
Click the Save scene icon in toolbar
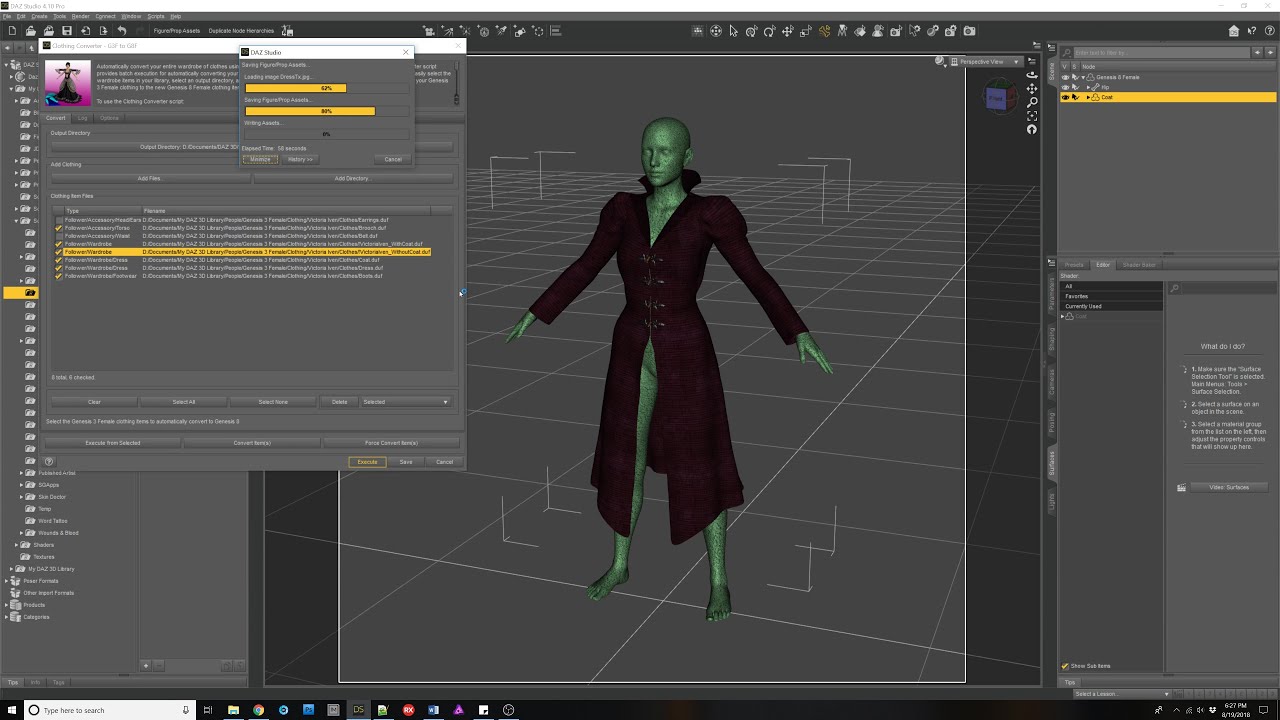pyautogui.click(x=67, y=31)
